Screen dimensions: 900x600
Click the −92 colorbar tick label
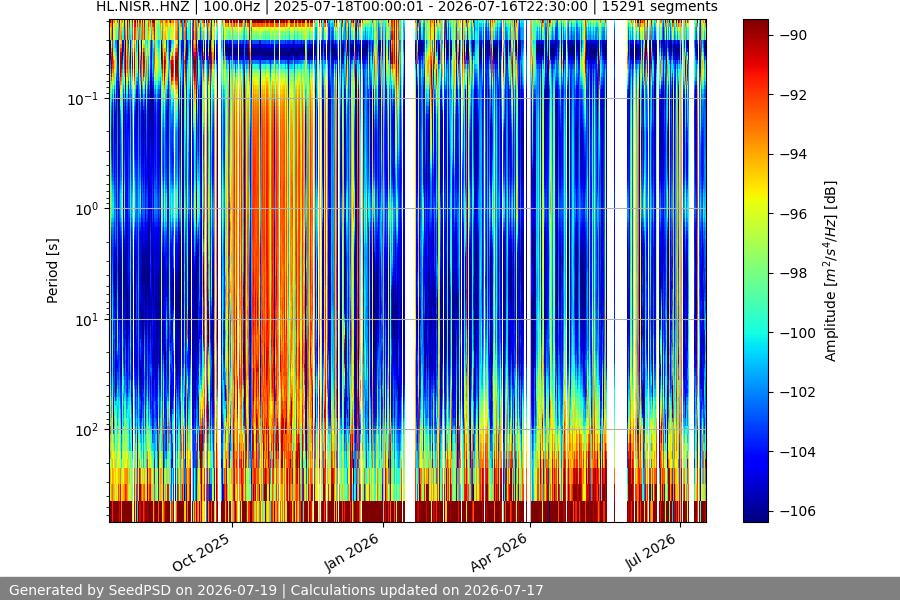[793, 95]
